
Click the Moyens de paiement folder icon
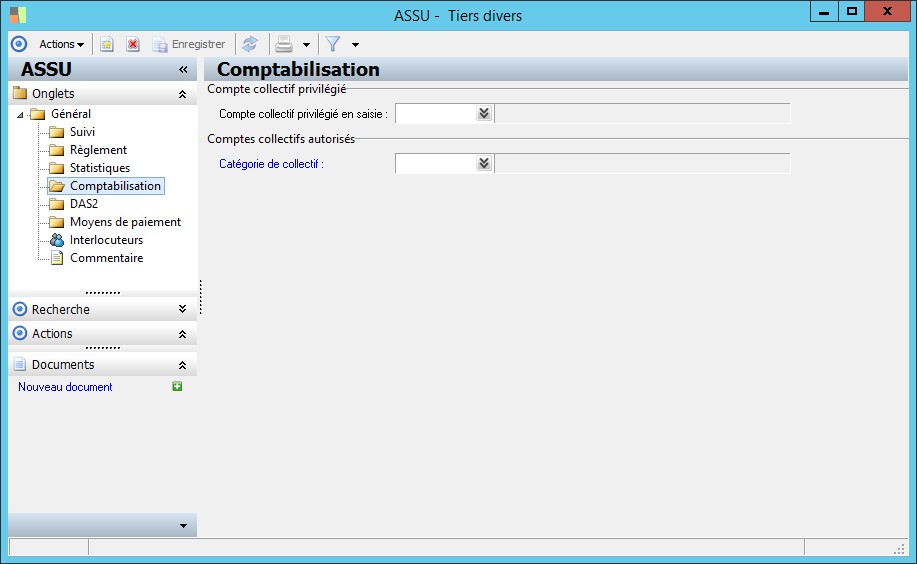pyautogui.click(x=57, y=222)
